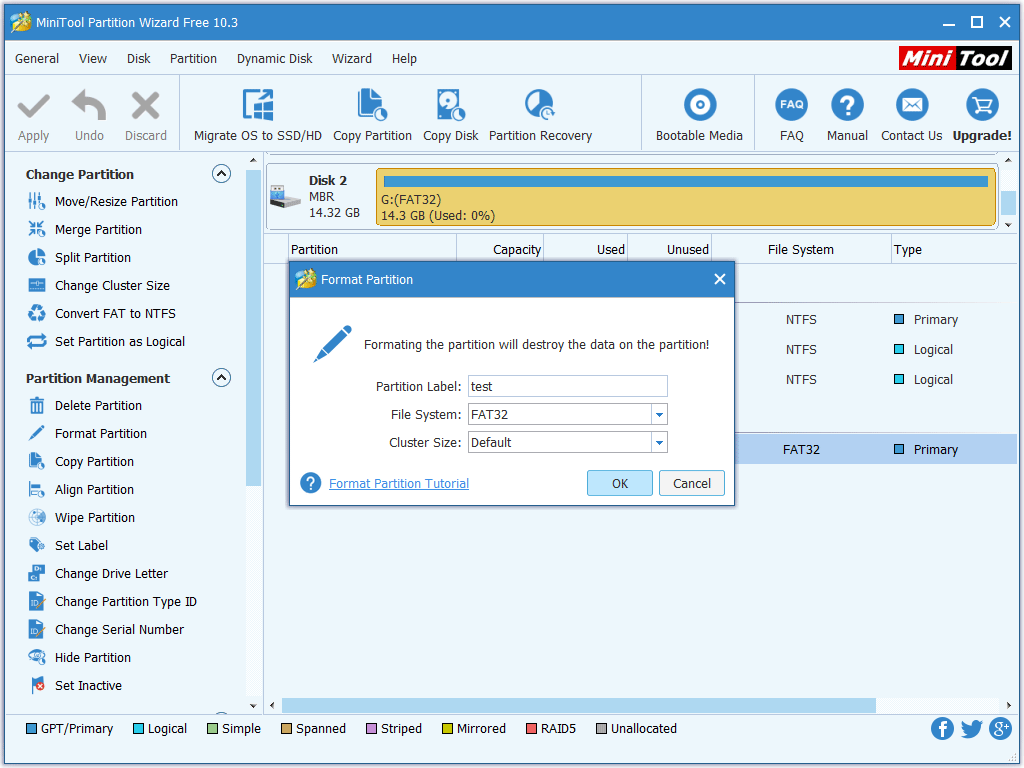The image size is (1024, 768).
Task: Click the Partition Label text field
Action: click(567, 387)
